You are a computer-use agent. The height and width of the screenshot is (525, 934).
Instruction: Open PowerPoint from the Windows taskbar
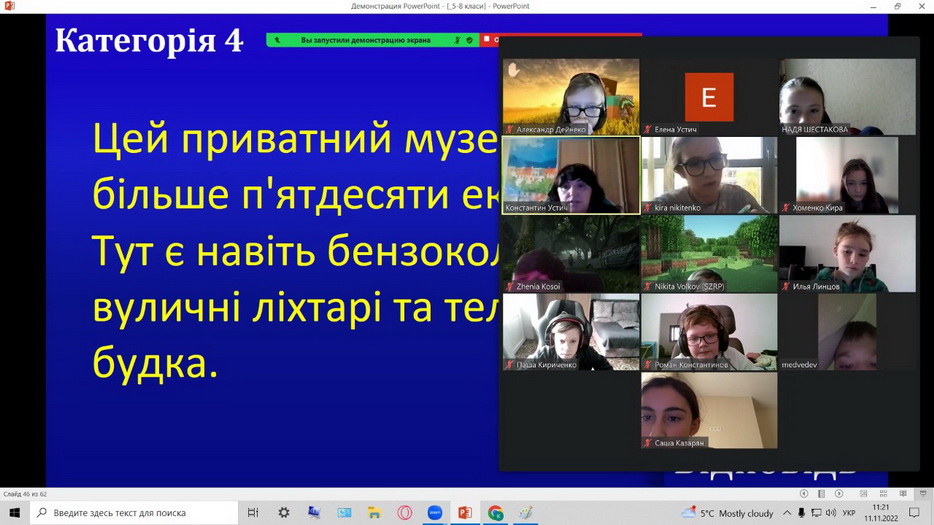click(465, 513)
